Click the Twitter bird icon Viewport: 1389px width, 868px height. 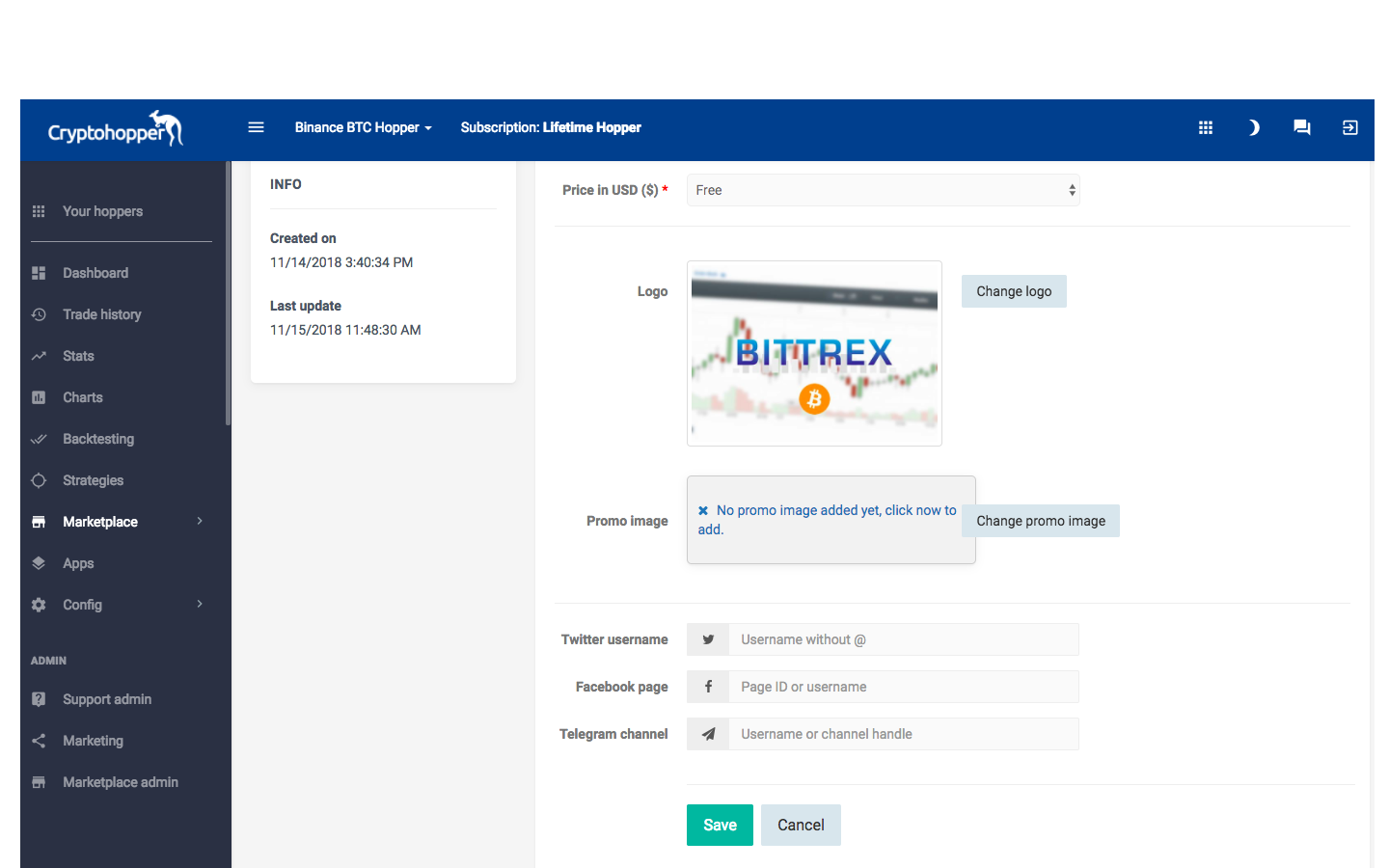(708, 639)
